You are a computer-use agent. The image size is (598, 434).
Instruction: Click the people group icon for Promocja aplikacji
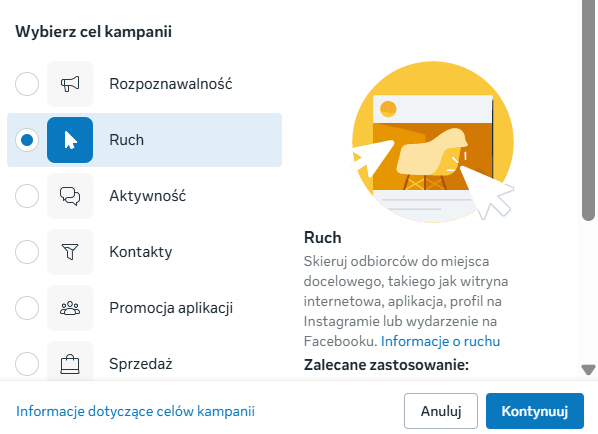point(70,308)
